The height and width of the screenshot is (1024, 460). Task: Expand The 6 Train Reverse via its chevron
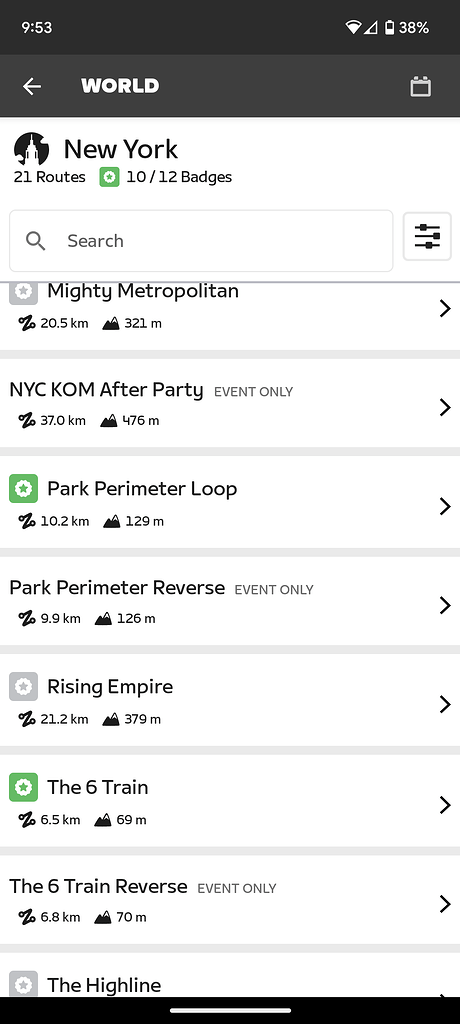pyautogui.click(x=445, y=904)
